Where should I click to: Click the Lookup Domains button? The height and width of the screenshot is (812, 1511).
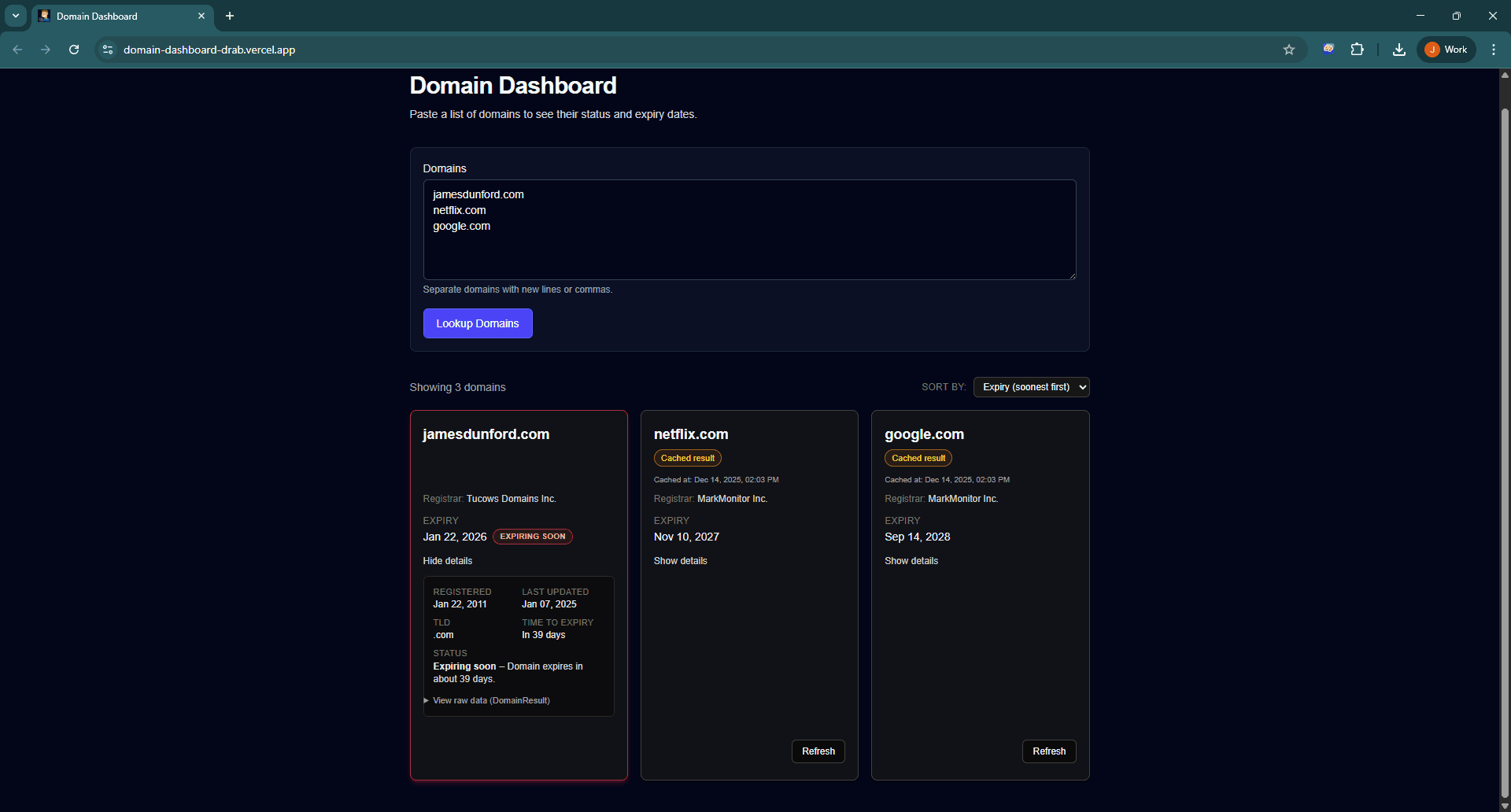tap(478, 323)
